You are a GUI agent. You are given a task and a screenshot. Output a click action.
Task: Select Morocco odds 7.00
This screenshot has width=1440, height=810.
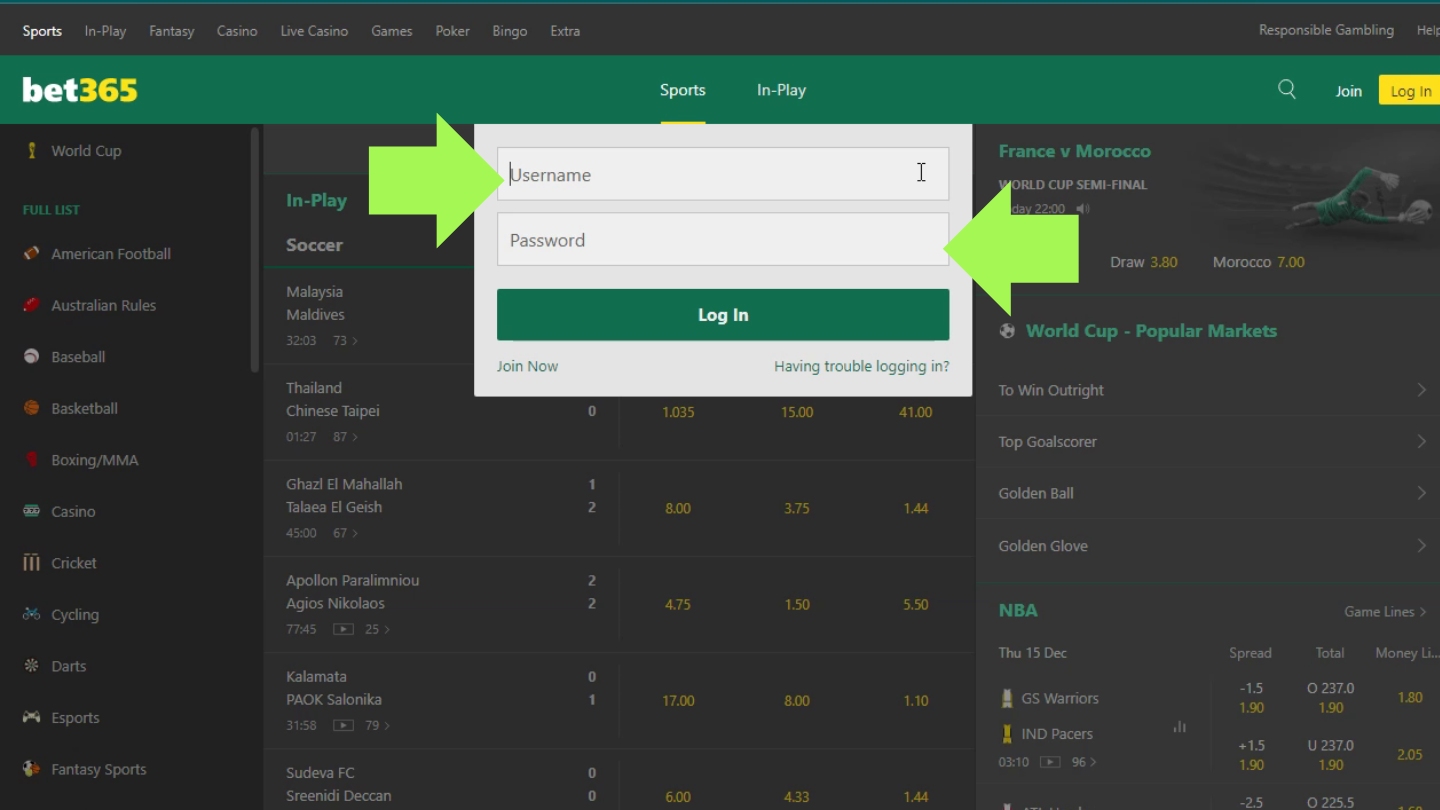tap(1290, 262)
